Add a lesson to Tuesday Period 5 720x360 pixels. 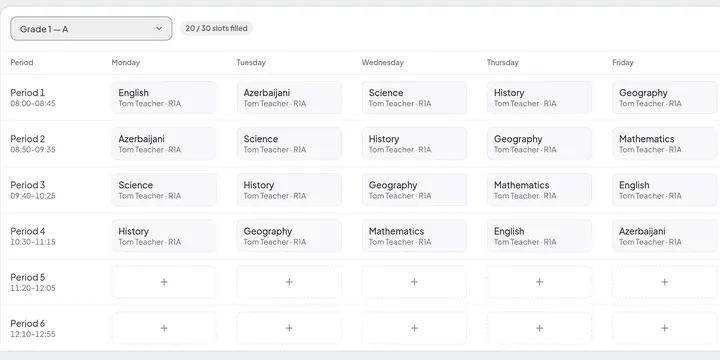tap(289, 282)
